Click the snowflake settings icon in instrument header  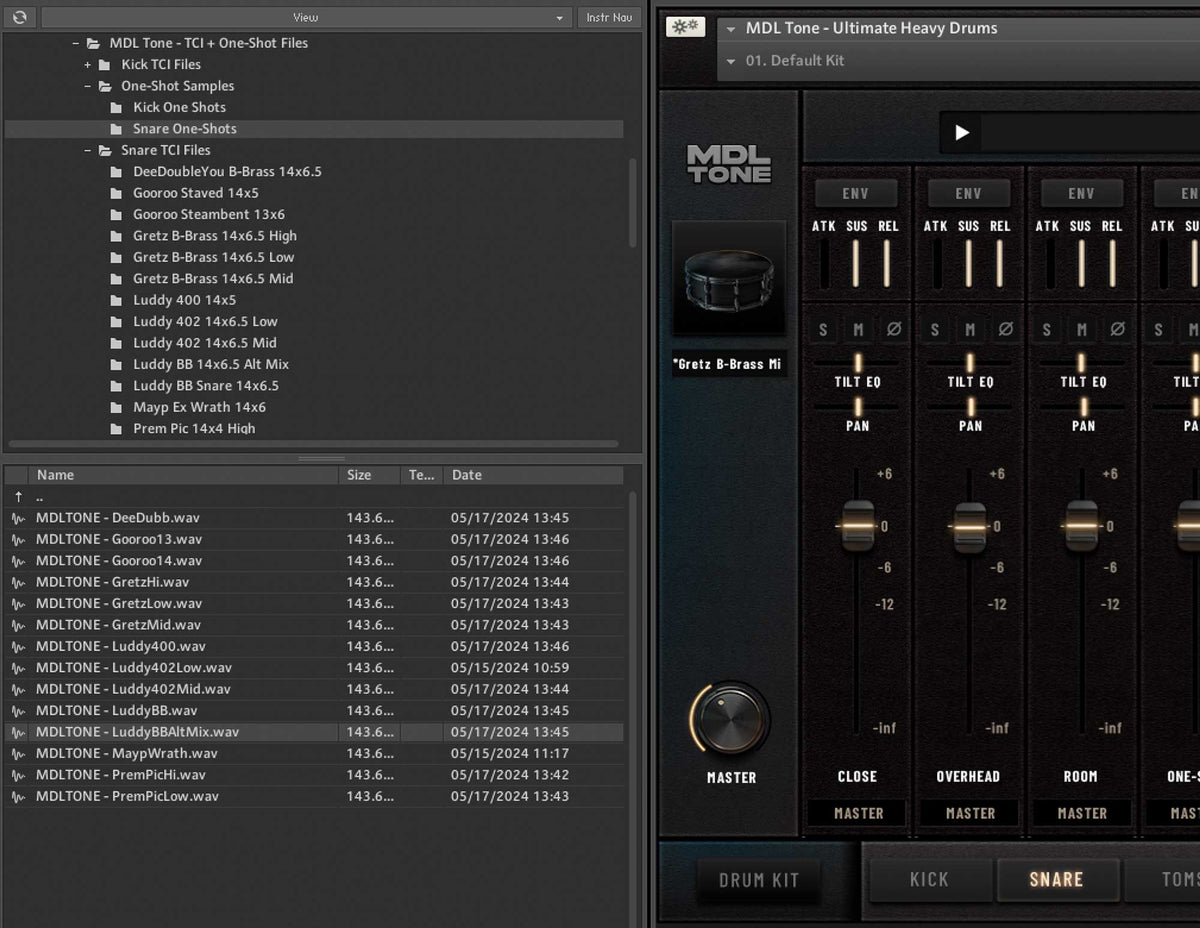(685, 28)
